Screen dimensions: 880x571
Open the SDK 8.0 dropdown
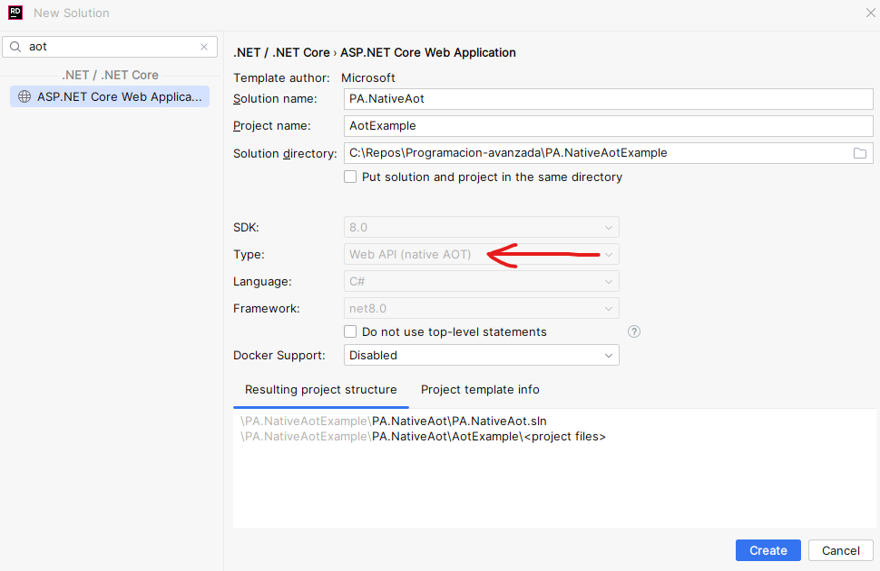pyautogui.click(x=482, y=227)
